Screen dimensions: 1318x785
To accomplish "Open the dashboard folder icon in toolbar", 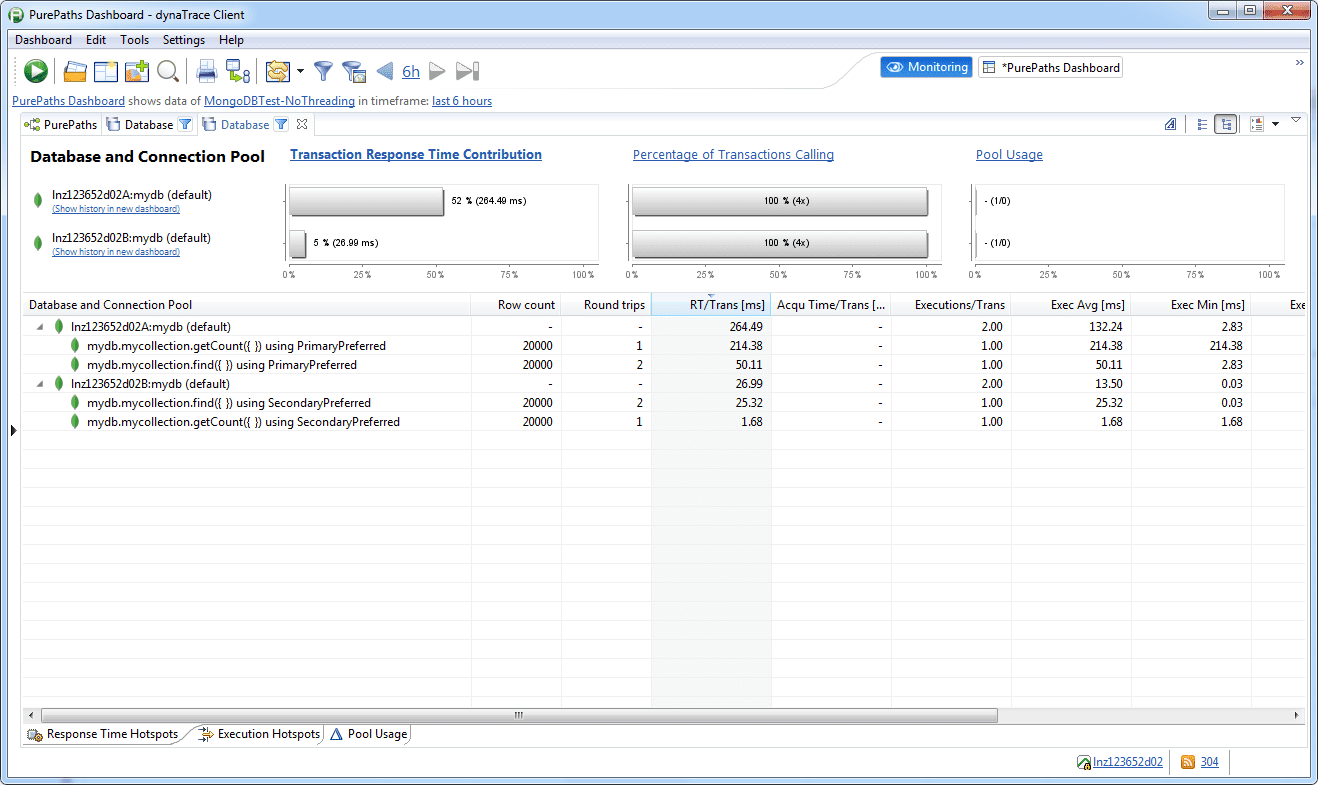I will pos(75,71).
